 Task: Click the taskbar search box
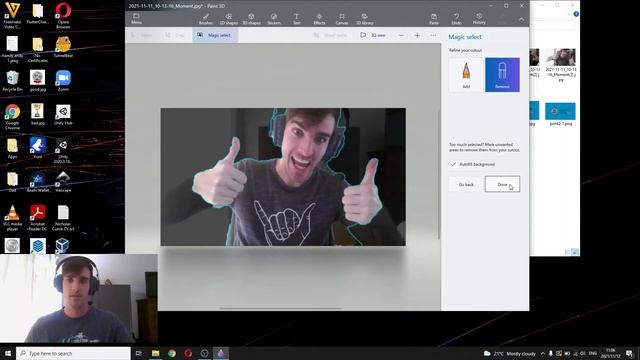pyautogui.click(x=73, y=353)
